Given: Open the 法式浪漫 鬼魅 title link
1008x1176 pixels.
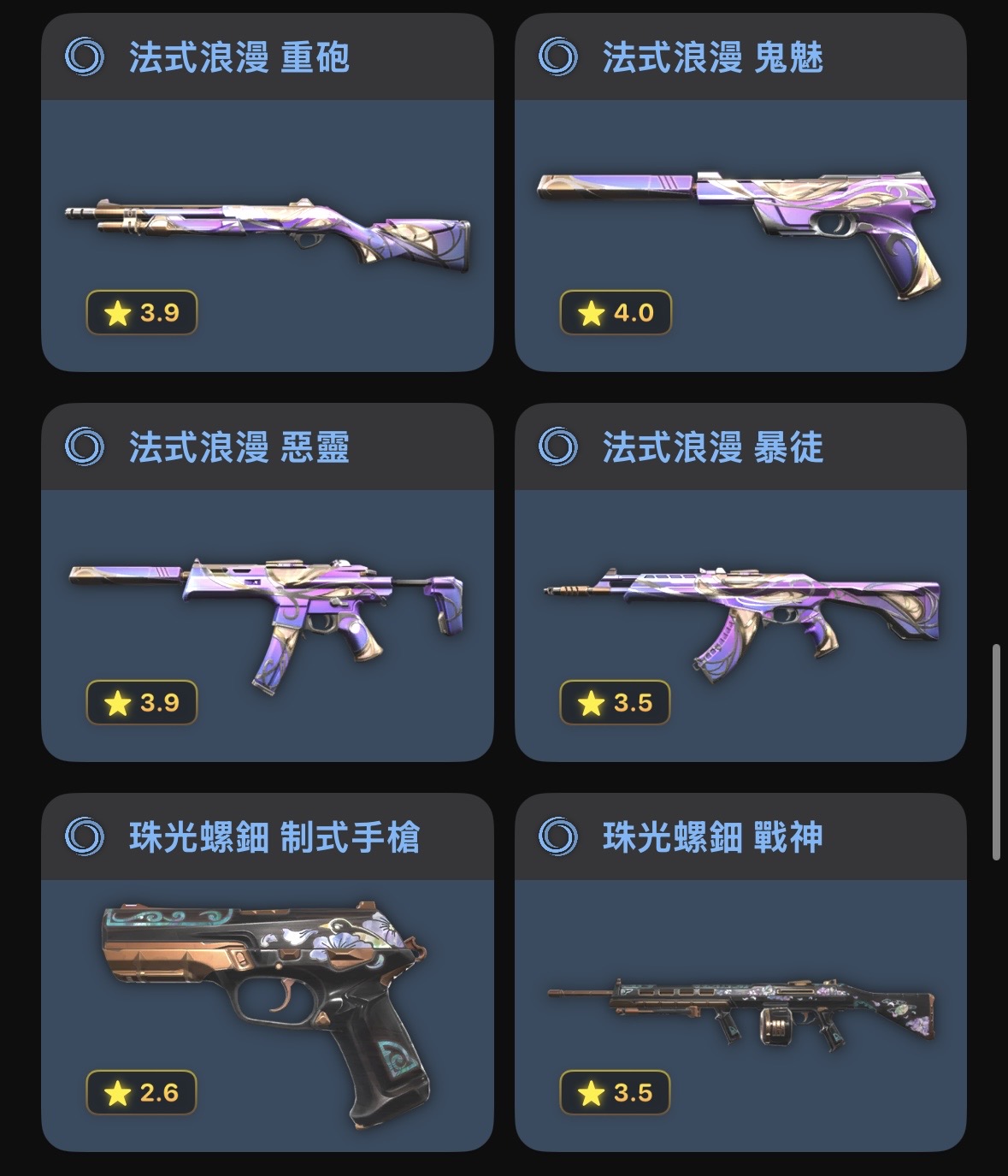Looking at the screenshot, I should pos(713,57).
